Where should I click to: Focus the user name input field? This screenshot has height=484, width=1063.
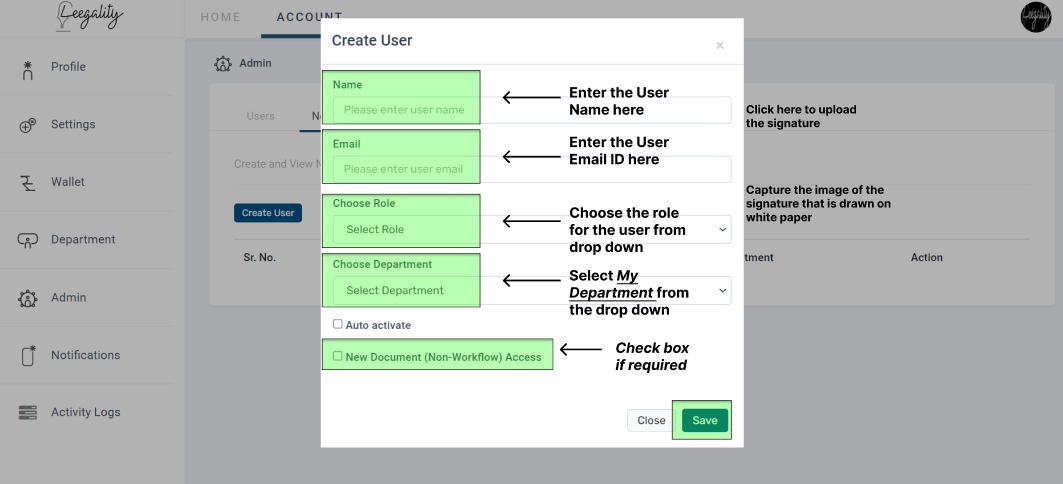tap(532, 110)
